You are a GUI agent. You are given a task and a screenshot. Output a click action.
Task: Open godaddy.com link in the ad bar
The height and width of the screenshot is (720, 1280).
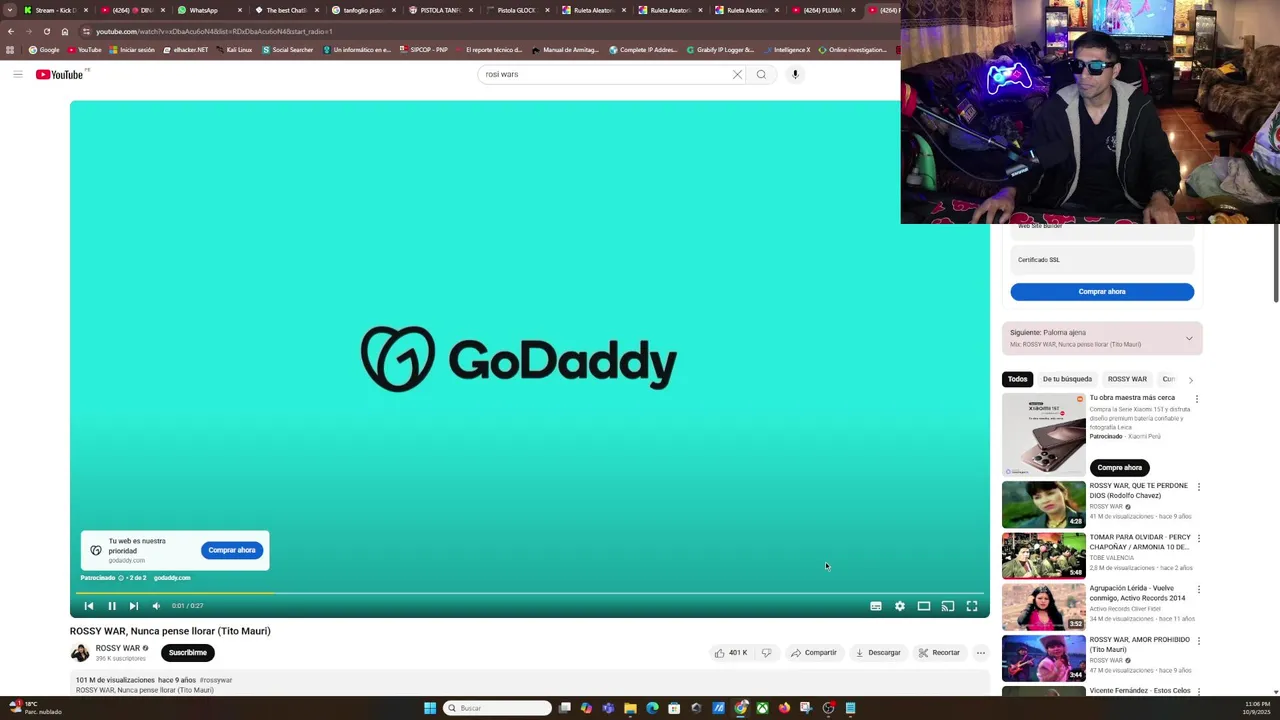click(x=172, y=578)
